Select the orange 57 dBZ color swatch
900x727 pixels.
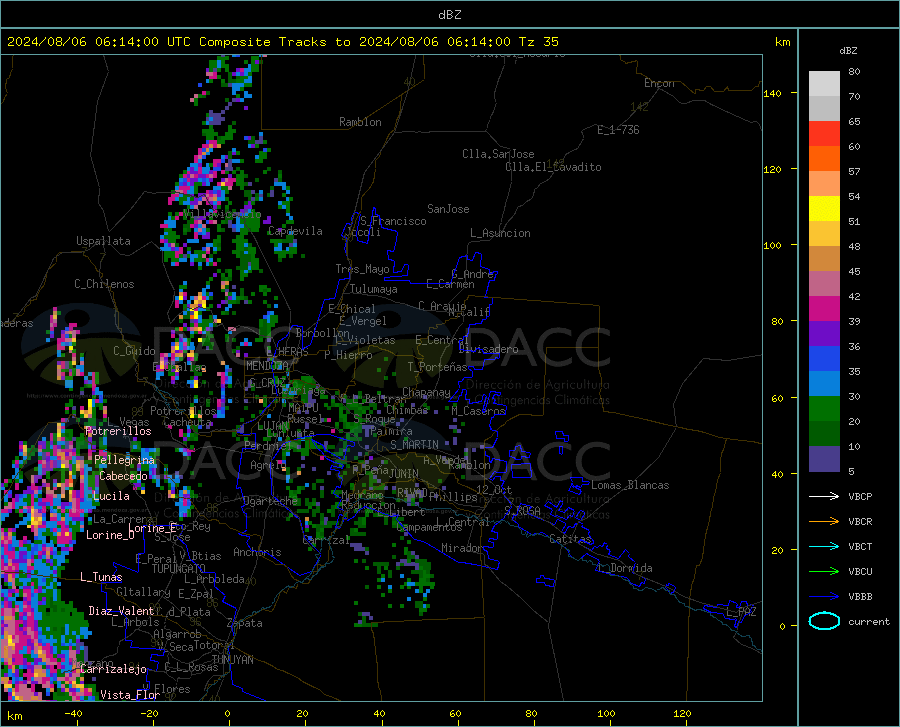pyautogui.click(x=824, y=159)
